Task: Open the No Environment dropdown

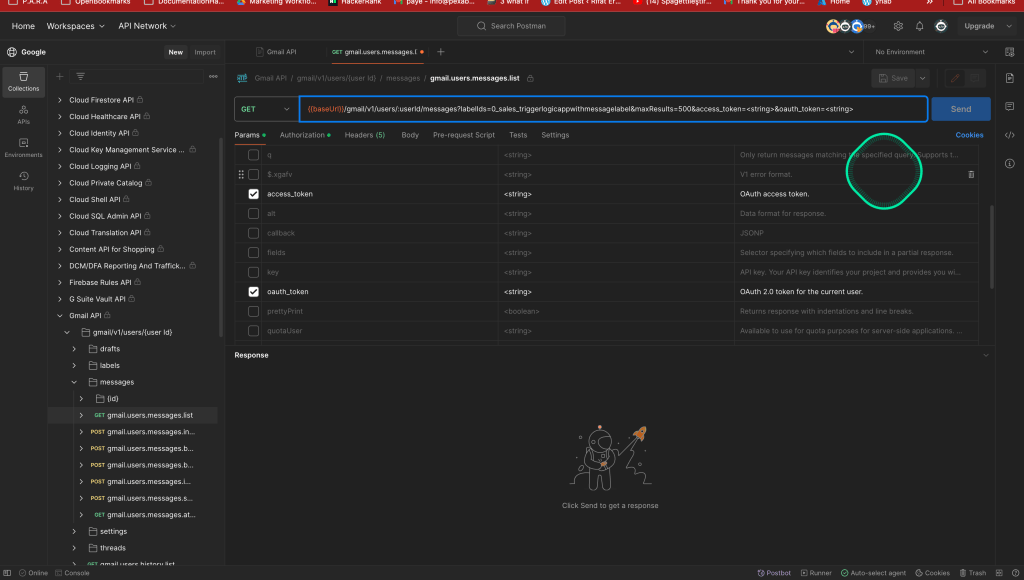Action: 932,52
